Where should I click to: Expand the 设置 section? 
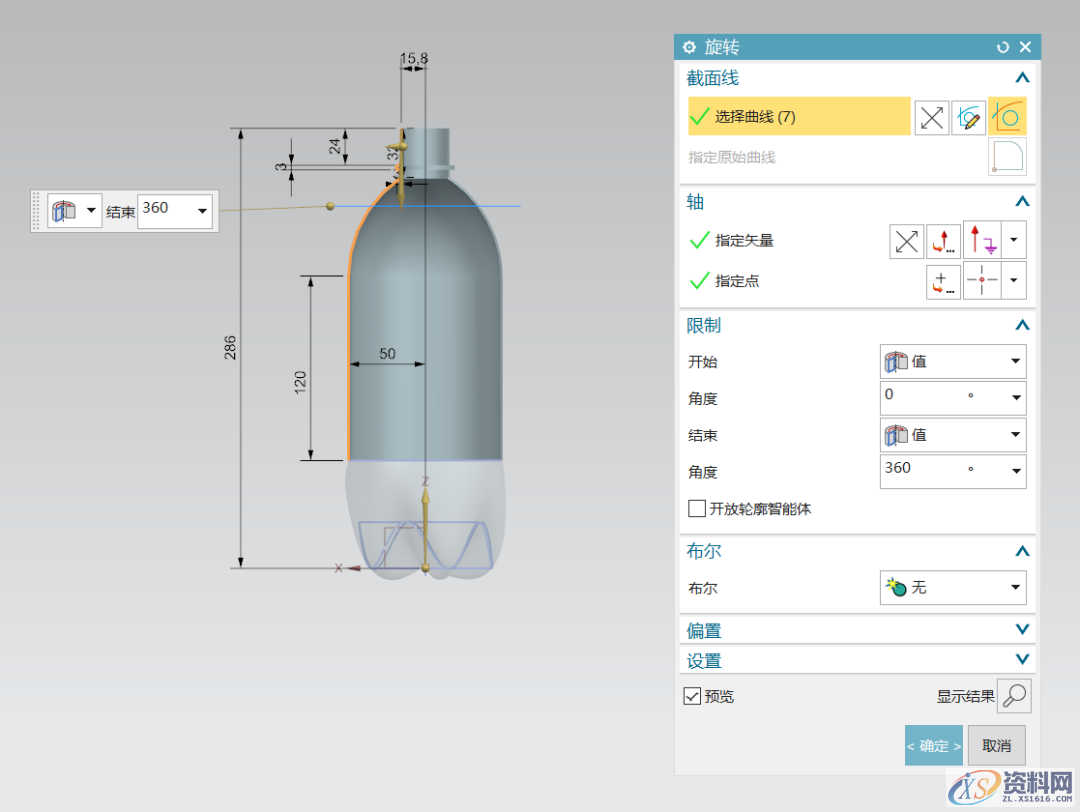(1021, 660)
